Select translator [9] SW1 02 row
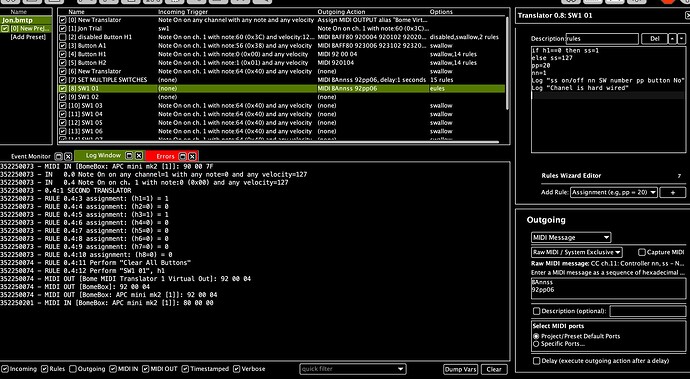690x379 pixels. (x=282, y=97)
